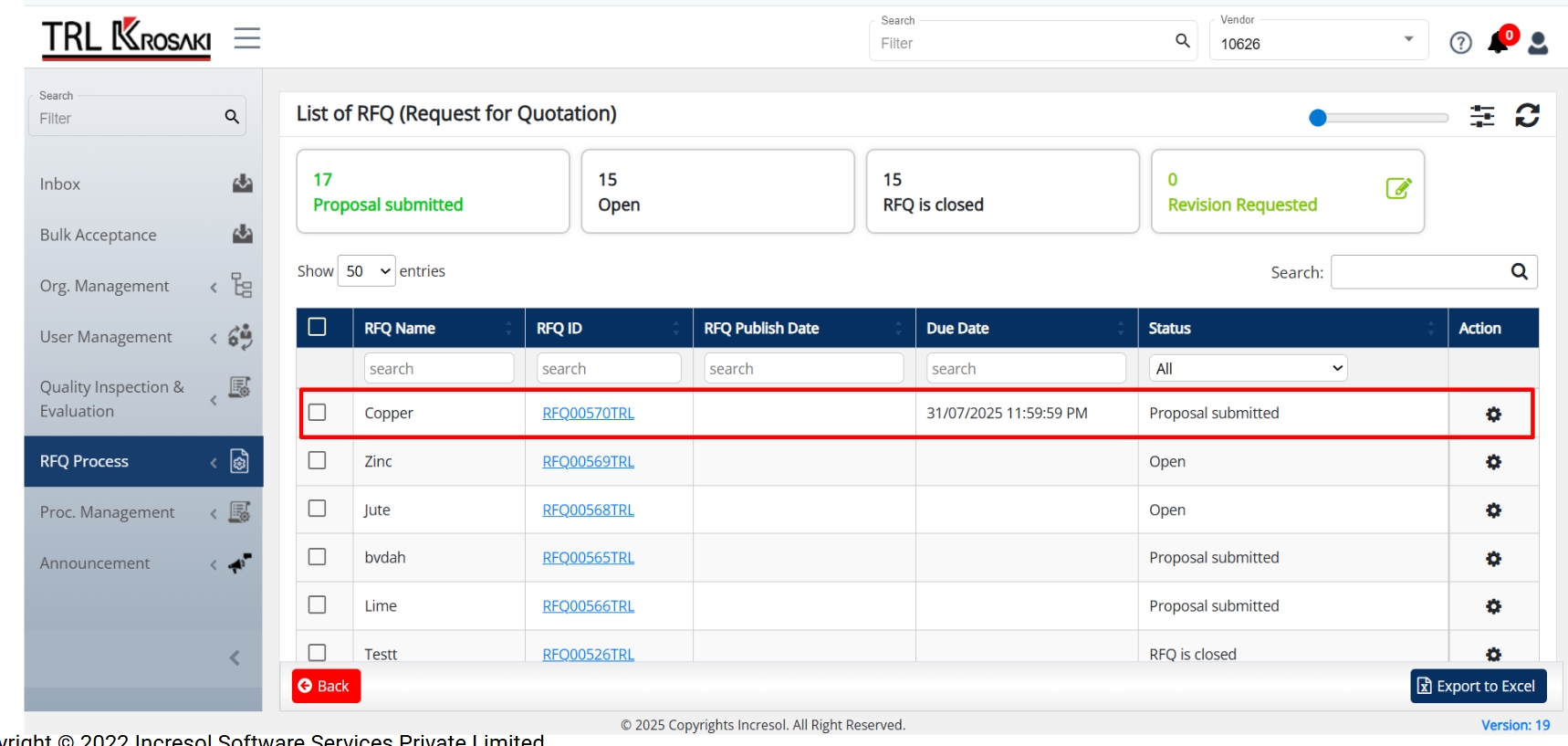Click the help question mark icon
The image size is (1568, 746).
pyautogui.click(x=1460, y=43)
